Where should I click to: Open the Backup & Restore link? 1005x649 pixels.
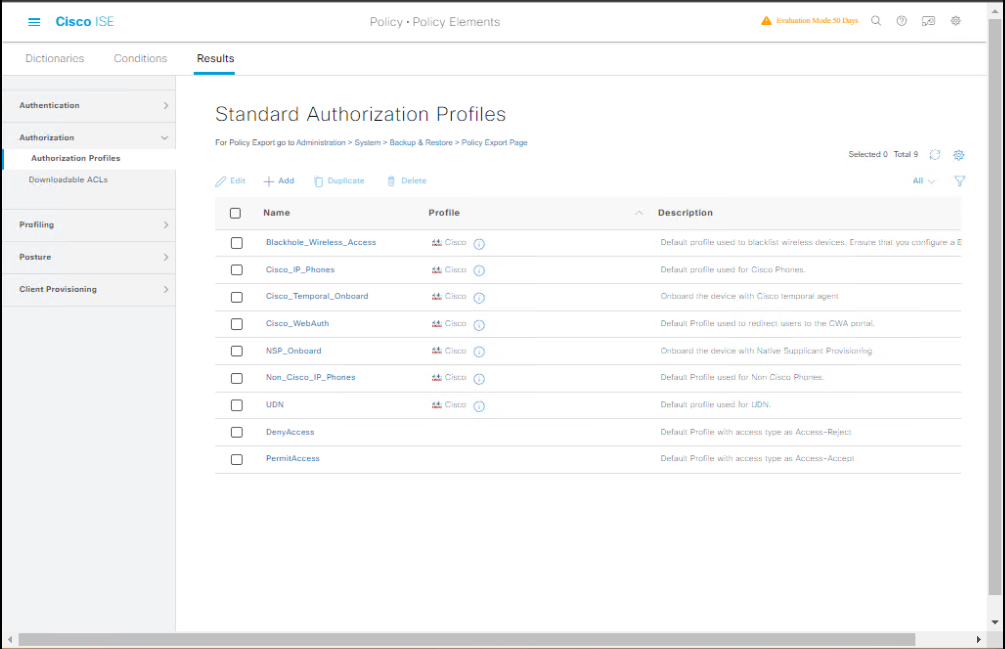[421, 143]
